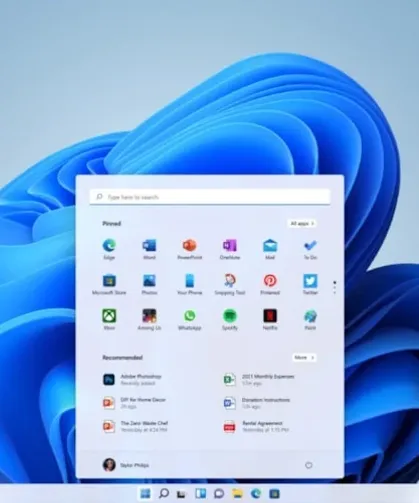The image size is (419, 503).
Task: Open Microsoft Store on taskbar
Action: tap(274, 493)
